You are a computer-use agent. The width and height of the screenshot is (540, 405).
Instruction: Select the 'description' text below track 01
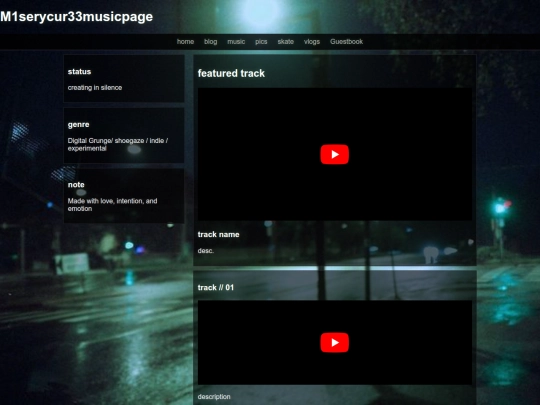214,397
